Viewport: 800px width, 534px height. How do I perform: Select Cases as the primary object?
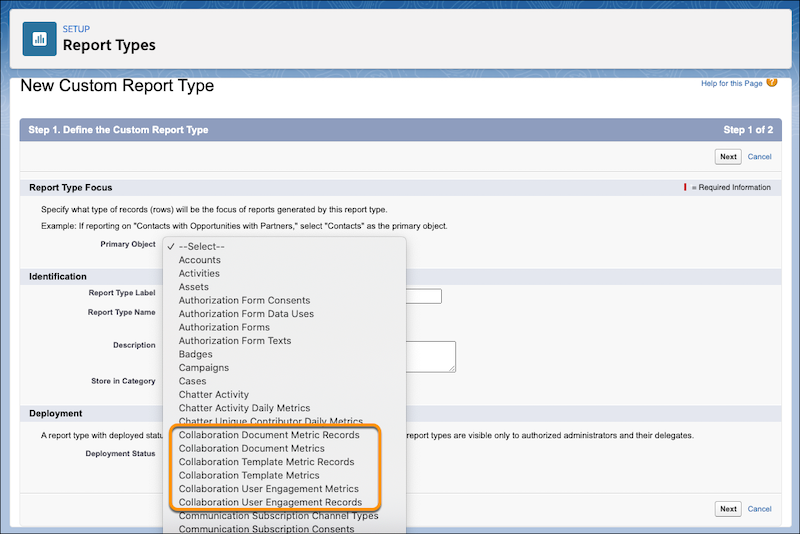coord(284,381)
